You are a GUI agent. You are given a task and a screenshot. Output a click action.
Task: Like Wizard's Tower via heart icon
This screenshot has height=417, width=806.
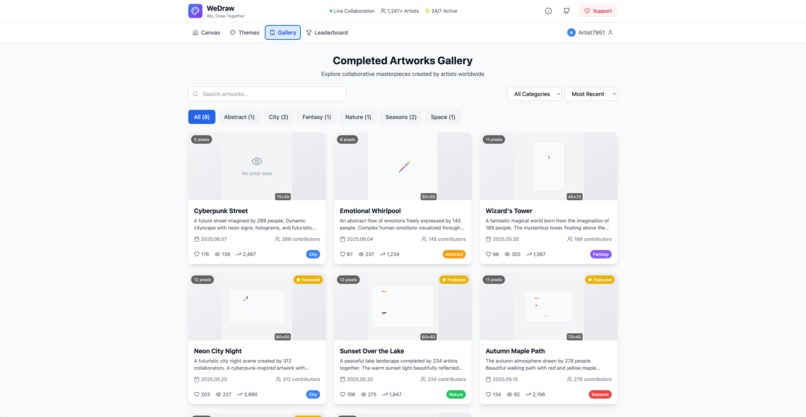[x=488, y=254]
